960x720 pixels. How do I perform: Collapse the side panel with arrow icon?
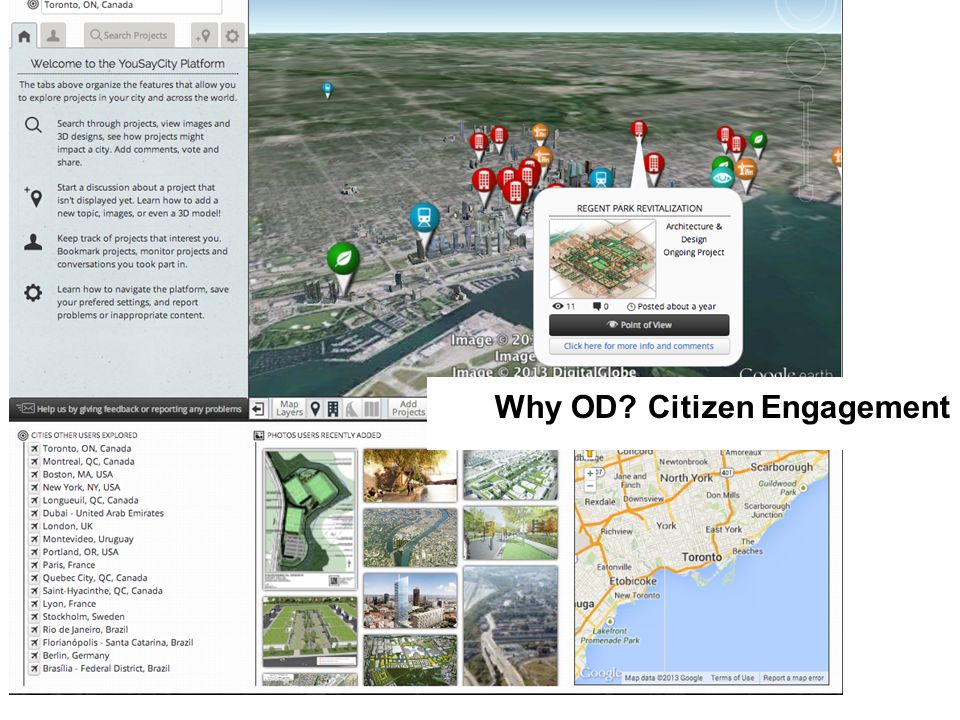[258, 409]
